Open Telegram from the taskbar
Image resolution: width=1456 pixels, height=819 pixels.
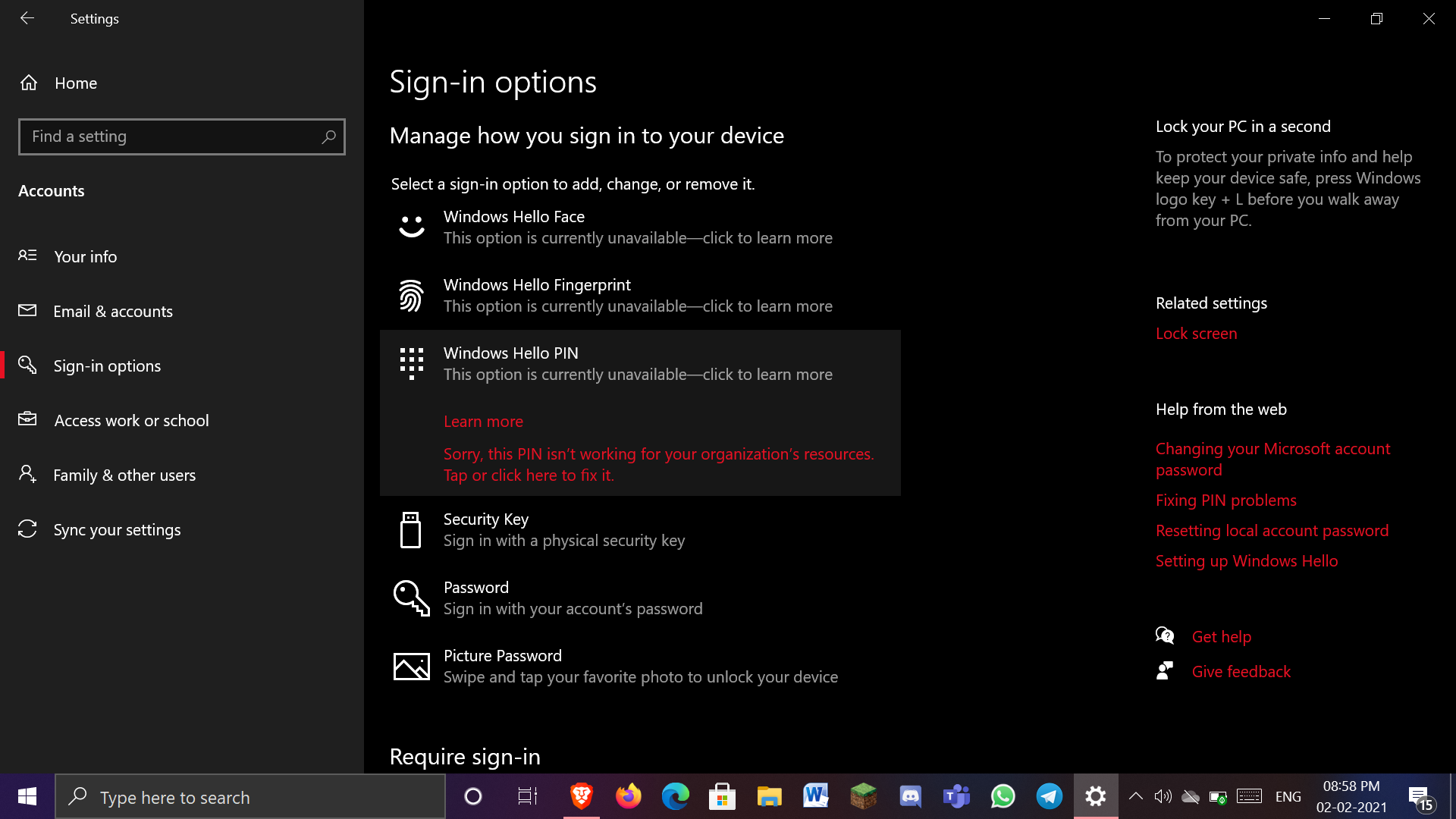(1050, 796)
